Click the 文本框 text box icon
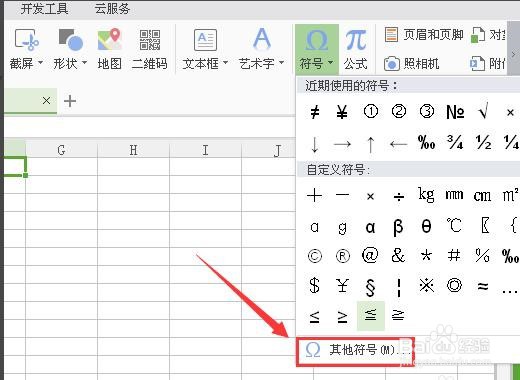520x380 pixels. 205,40
